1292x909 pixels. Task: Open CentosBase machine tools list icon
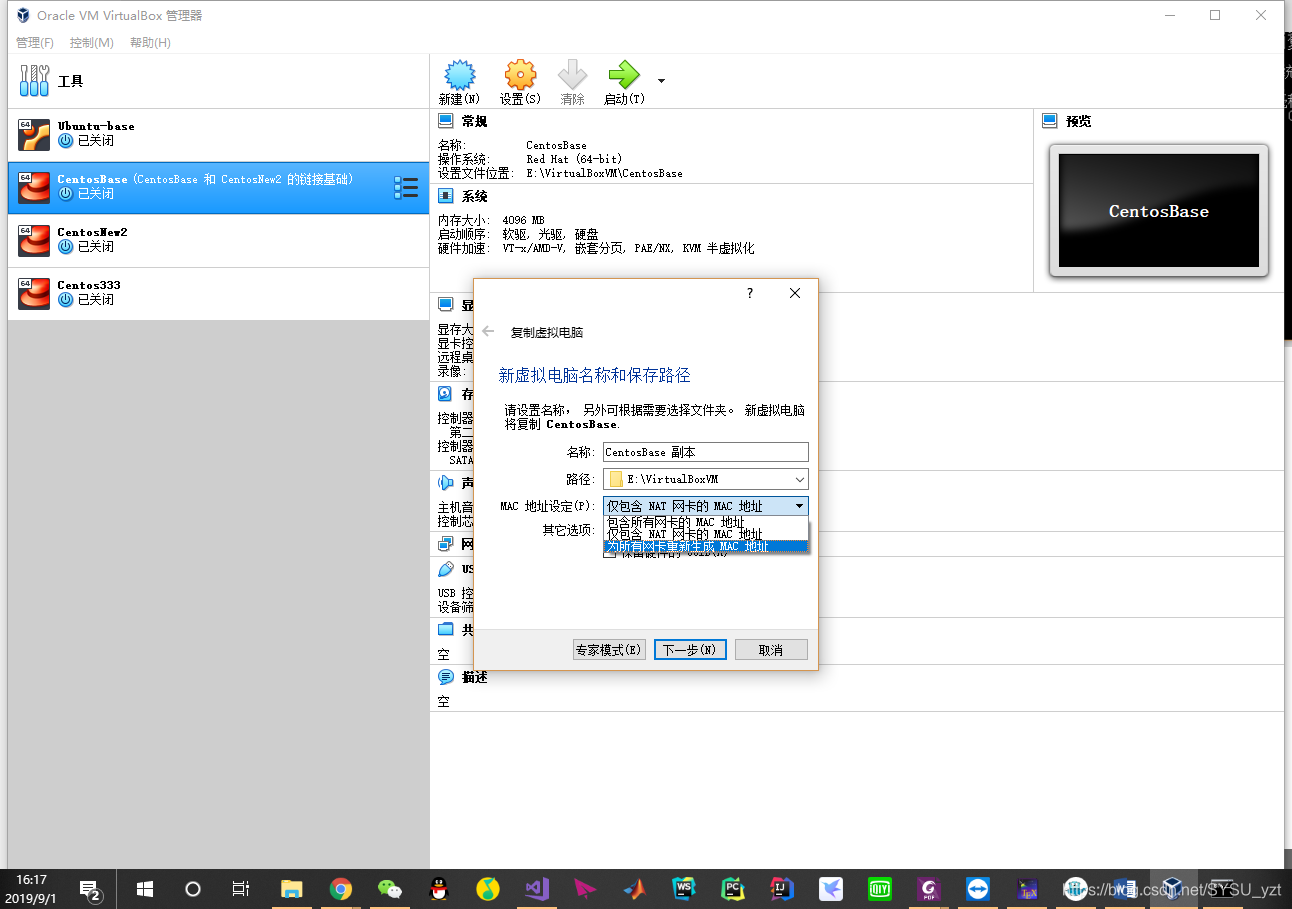(406, 187)
